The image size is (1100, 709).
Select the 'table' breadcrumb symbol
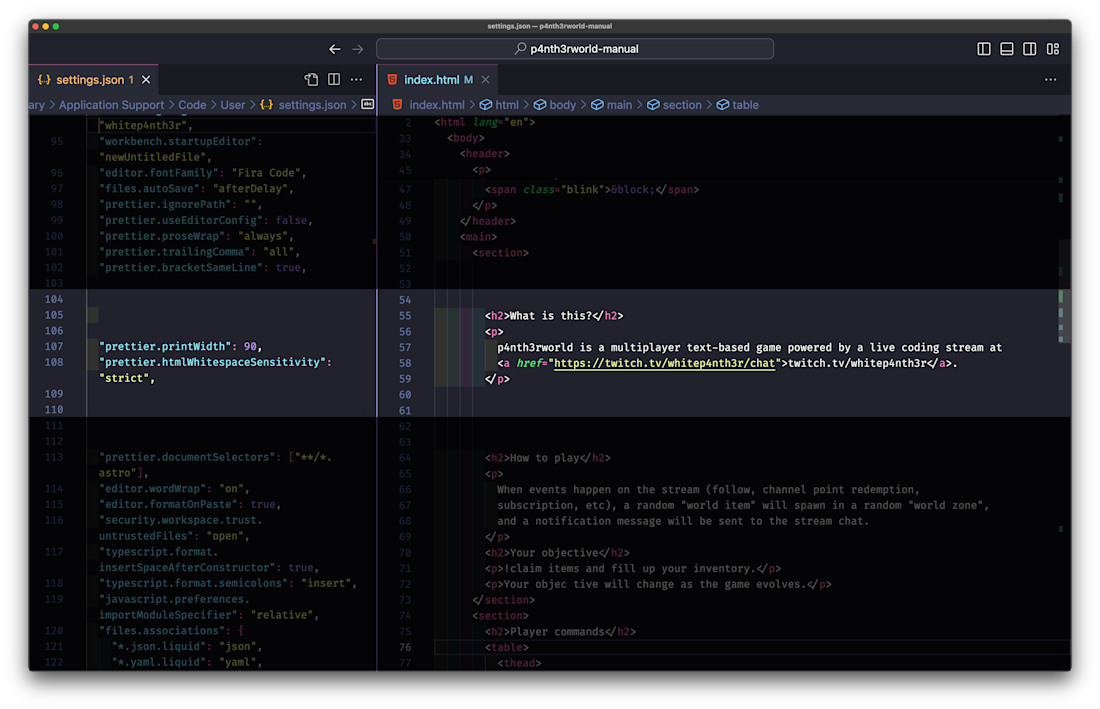(745, 105)
